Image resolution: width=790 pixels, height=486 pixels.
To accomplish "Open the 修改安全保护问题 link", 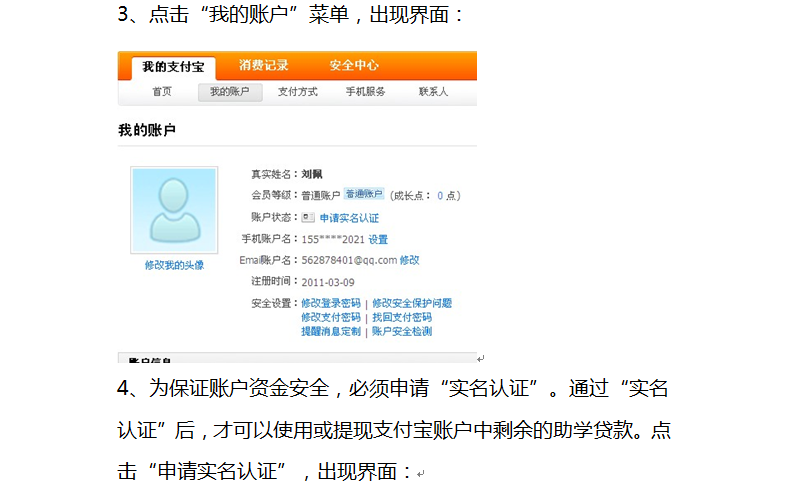I will [412, 303].
